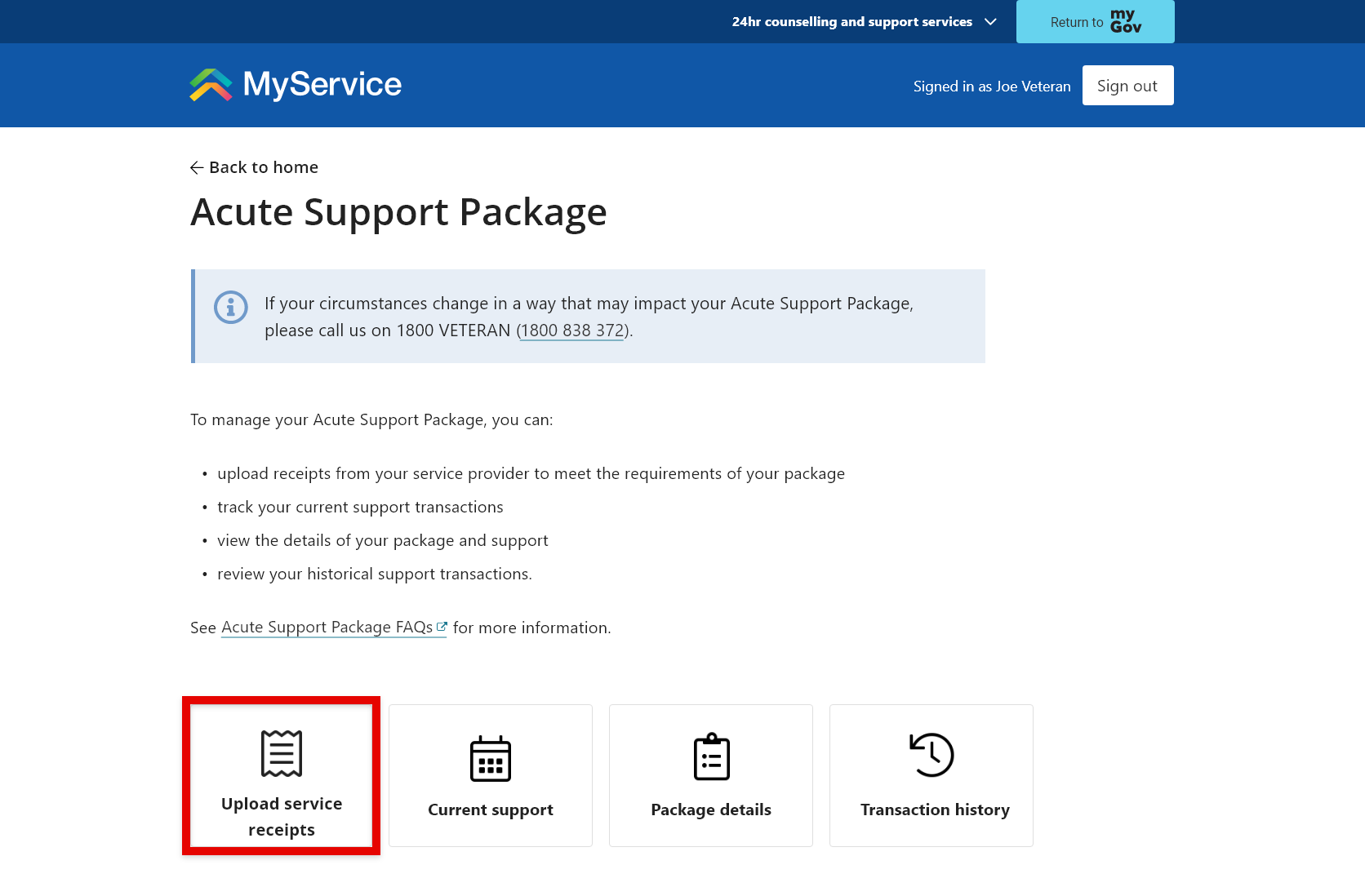The height and width of the screenshot is (896, 1365).
Task: Click the 'Acute Support Package' heading
Action: click(398, 213)
